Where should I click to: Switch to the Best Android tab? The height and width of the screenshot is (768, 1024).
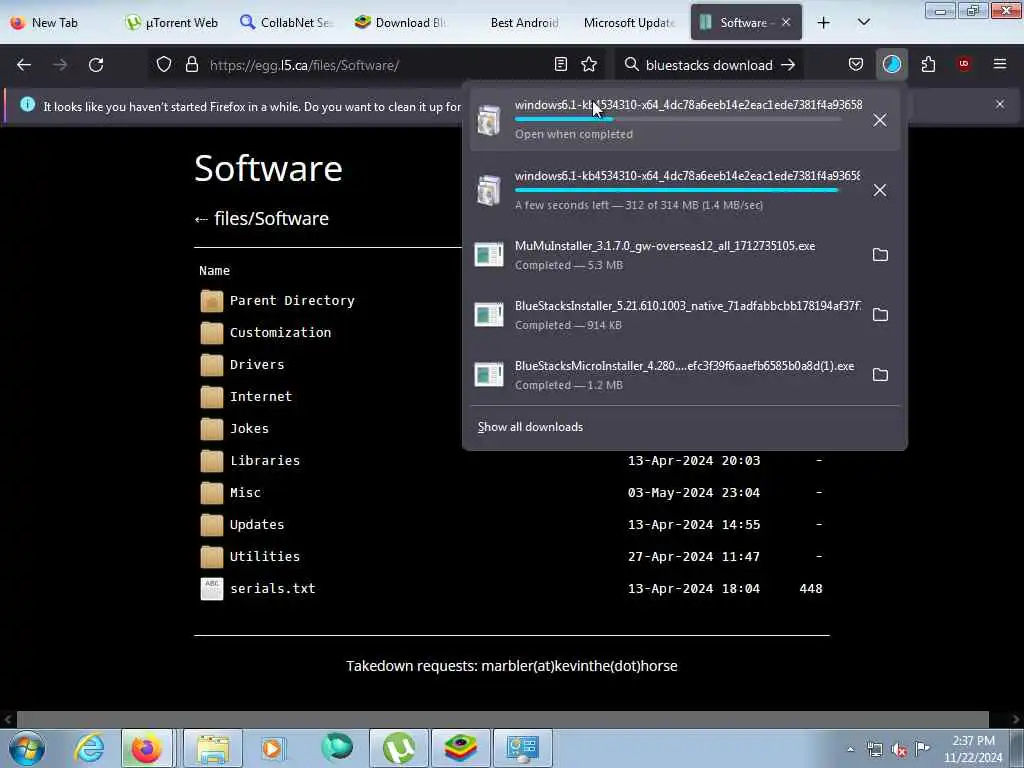[524, 23]
